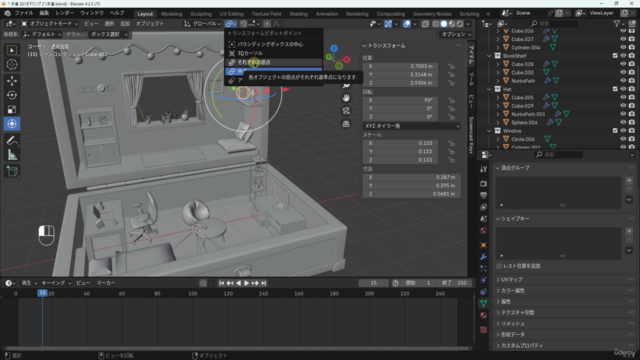Toggle Window collection exclude checkbox
This screenshot has height=360, width=640.
tap(615, 131)
